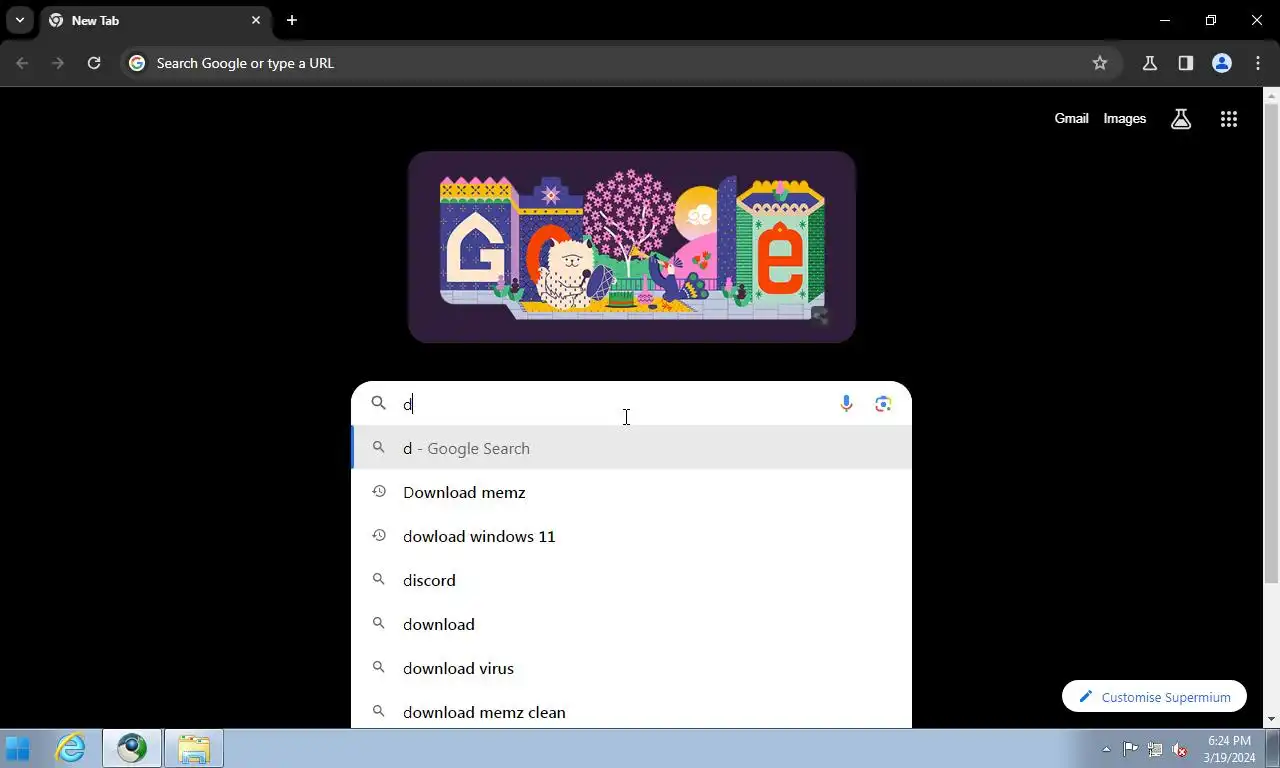Screen dimensions: 1280x768
Task: Select the "discord" suggestion
Action: (632, 580)
